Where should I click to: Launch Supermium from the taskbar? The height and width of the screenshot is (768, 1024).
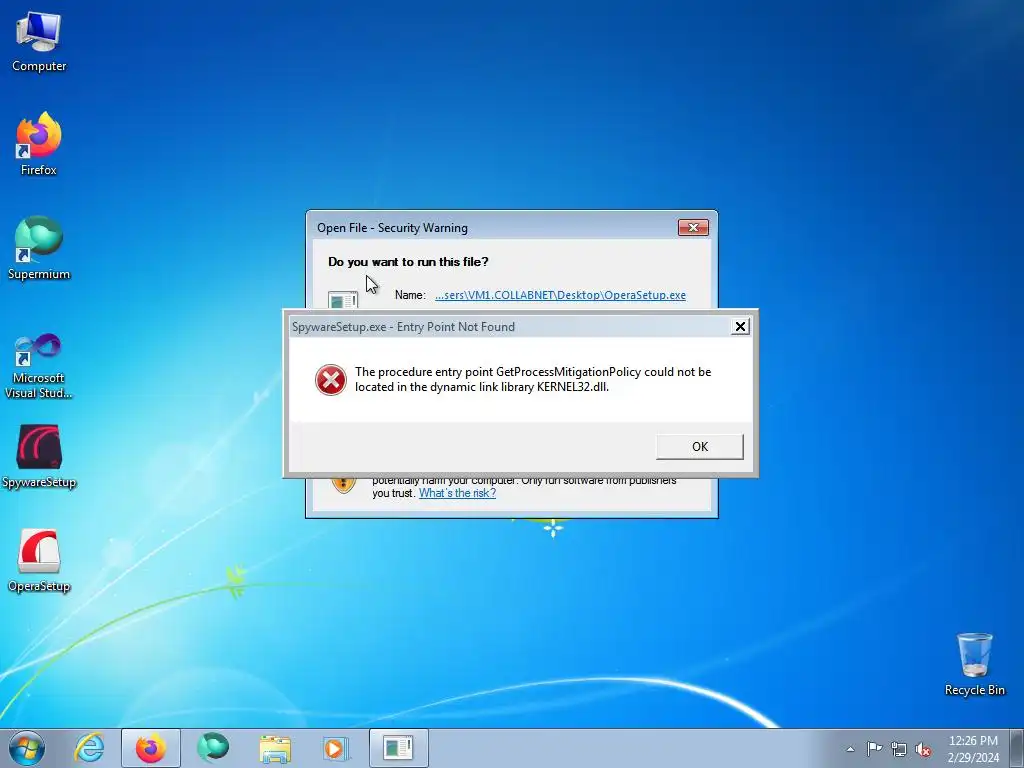point(213,748)
